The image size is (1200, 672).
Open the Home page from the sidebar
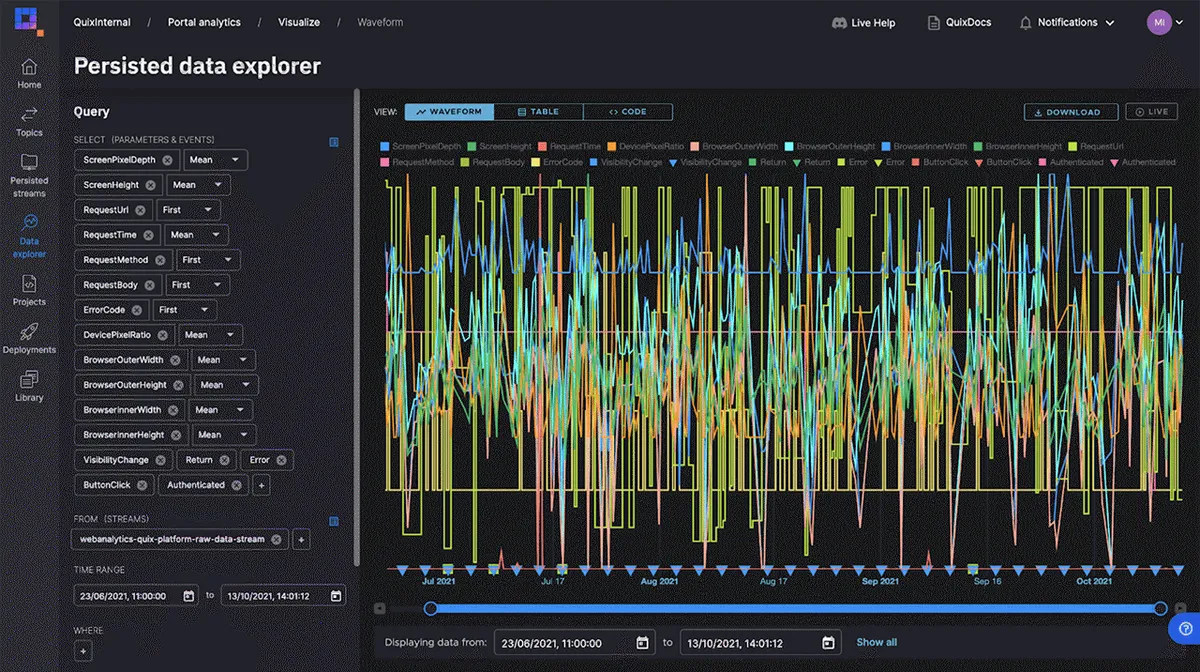point(29,70)
